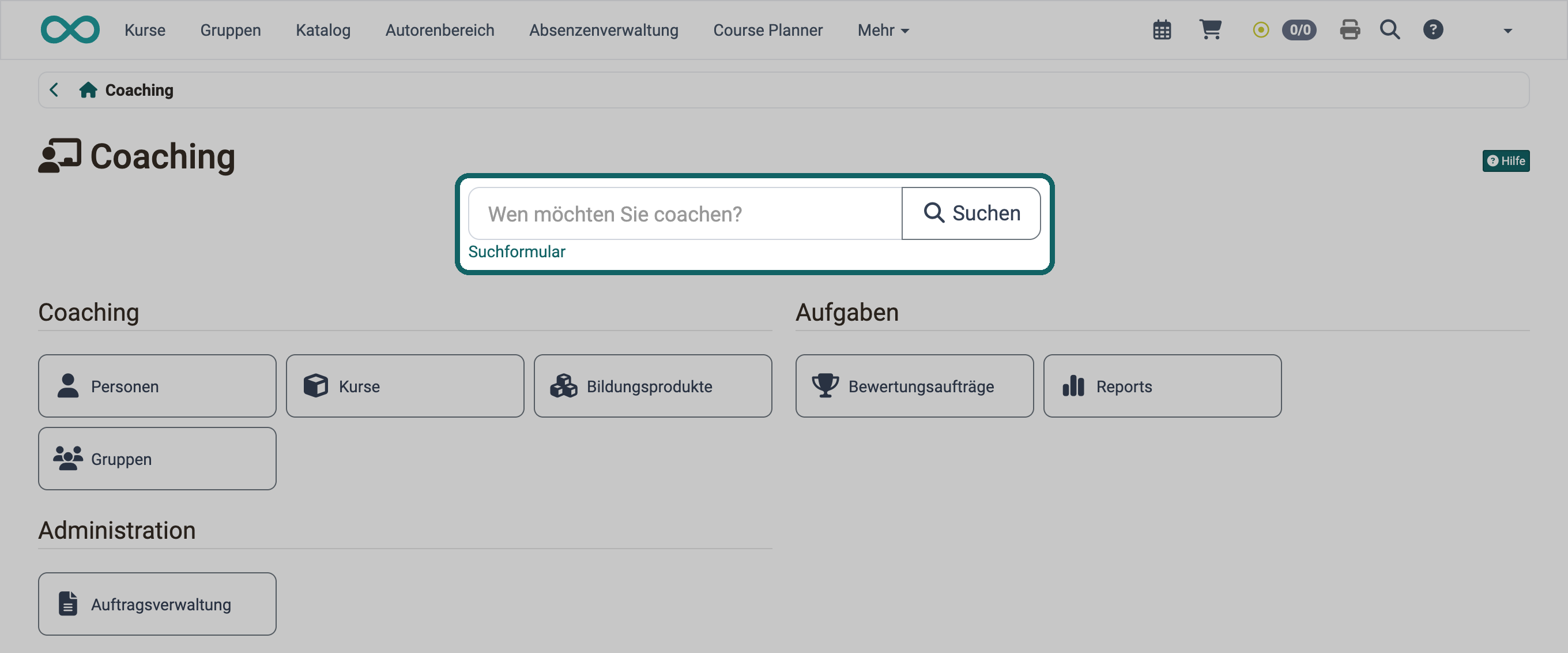
Task: Click the Suchen button
Action: tap(971, 214)
